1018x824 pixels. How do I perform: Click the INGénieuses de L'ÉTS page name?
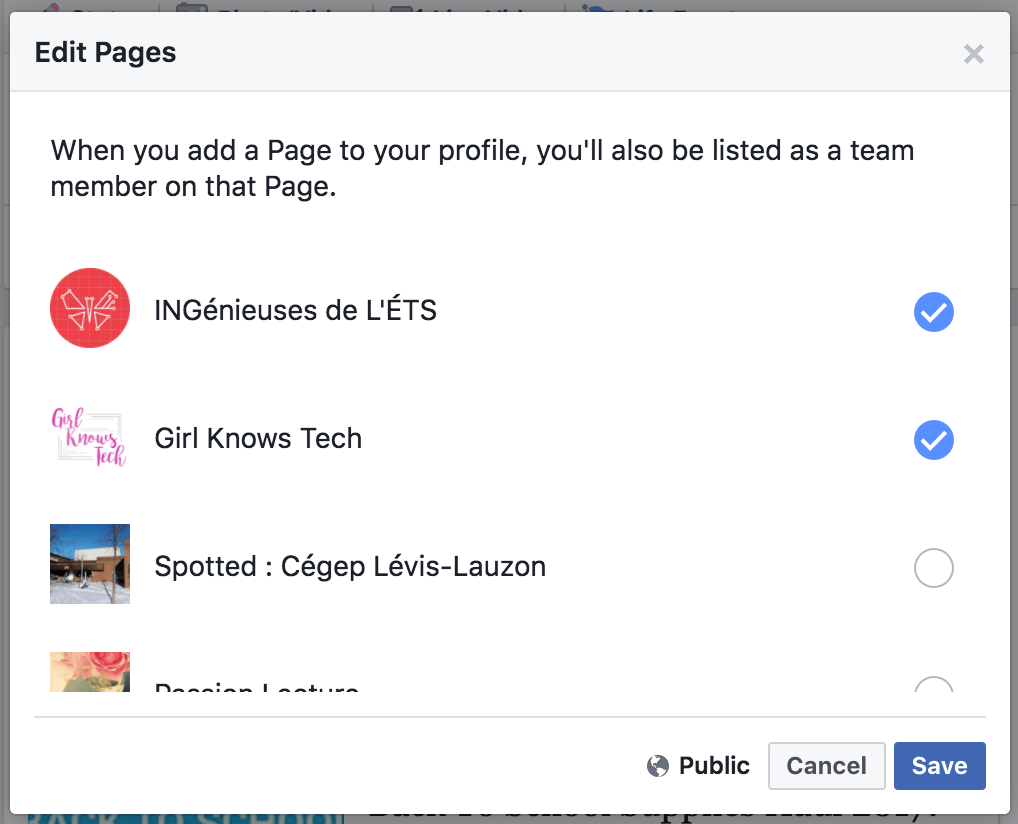(x=295, y=310)
